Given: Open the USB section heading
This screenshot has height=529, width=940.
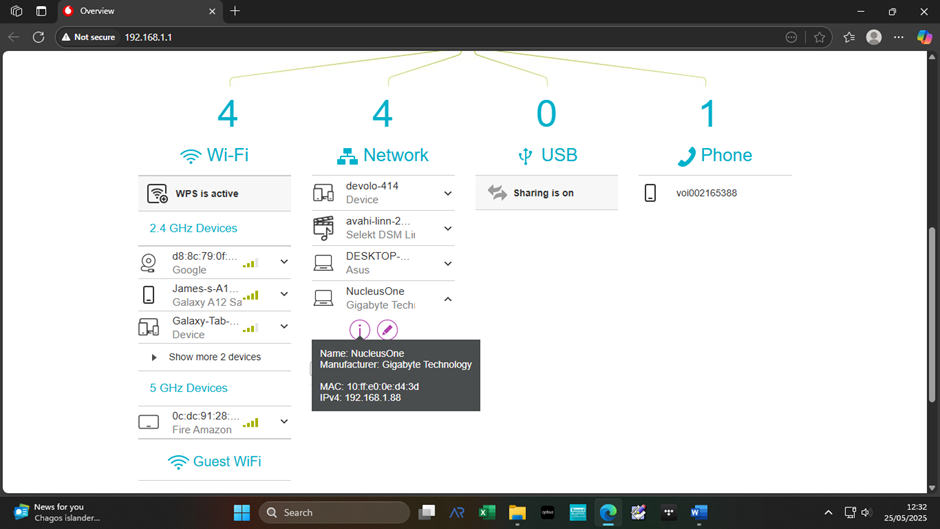Looking at the screenshot, I should 559,155.
